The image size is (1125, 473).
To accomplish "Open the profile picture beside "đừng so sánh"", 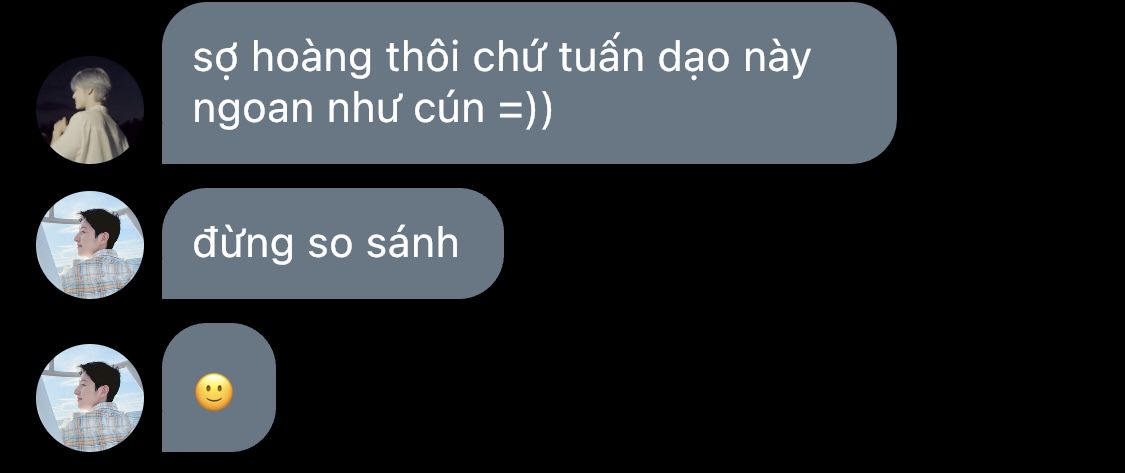I will (90, 244).
